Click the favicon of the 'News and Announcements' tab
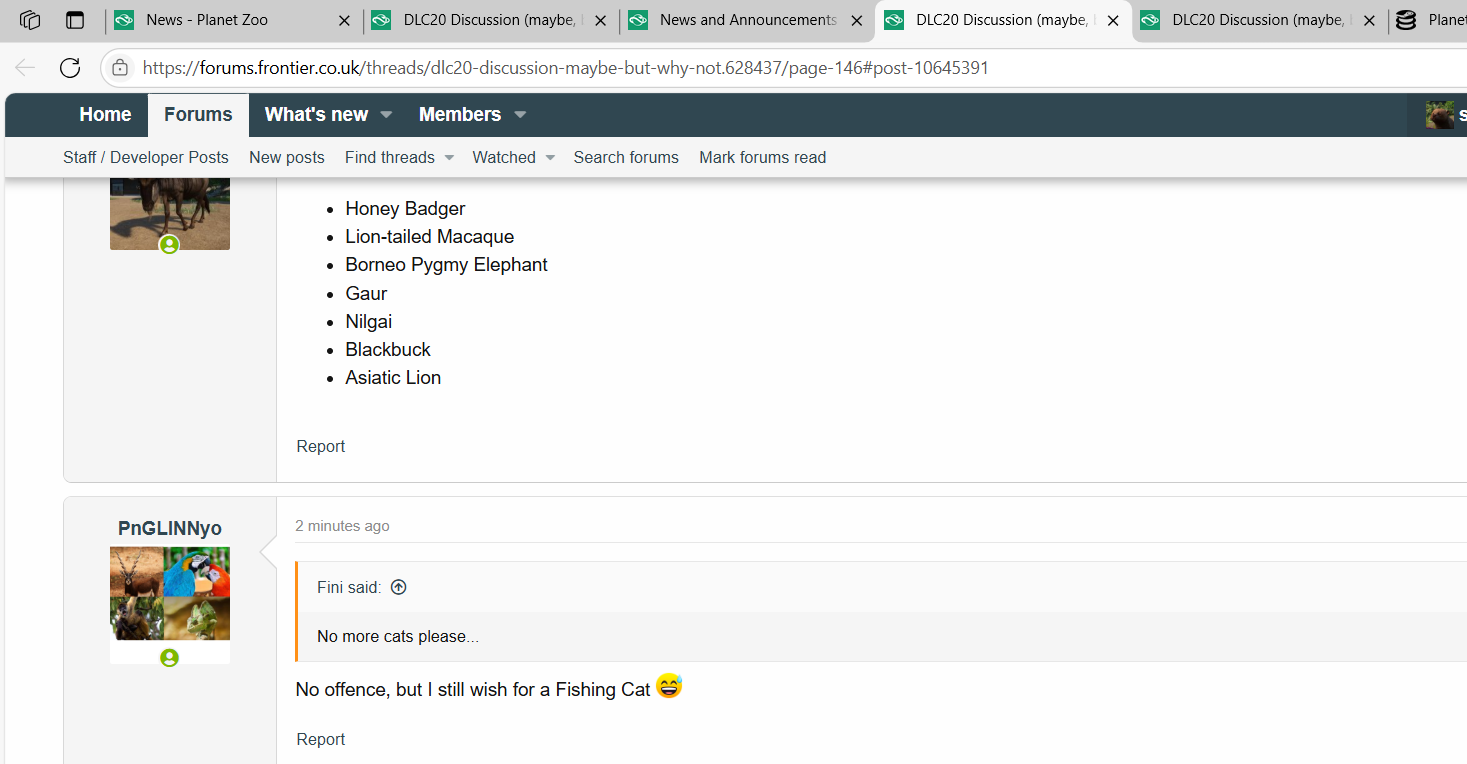This screenshot has height=764, width=1467. tap(638, 20)
